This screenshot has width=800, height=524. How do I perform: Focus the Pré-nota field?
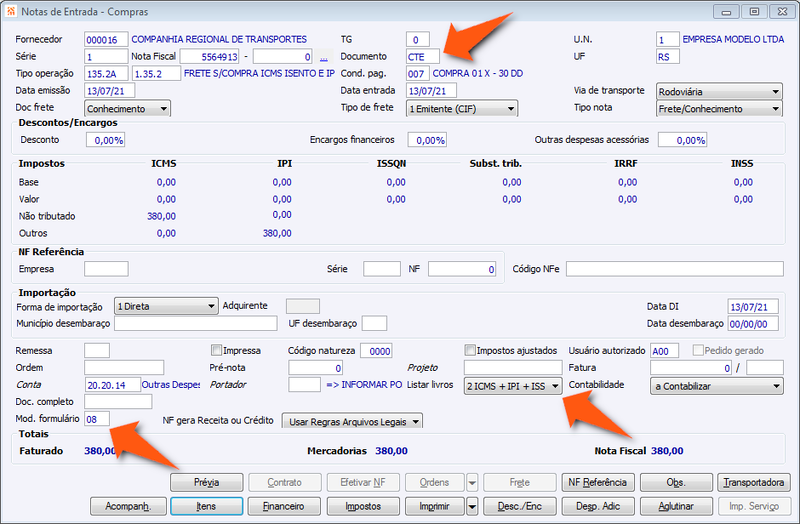coord(315,368)
